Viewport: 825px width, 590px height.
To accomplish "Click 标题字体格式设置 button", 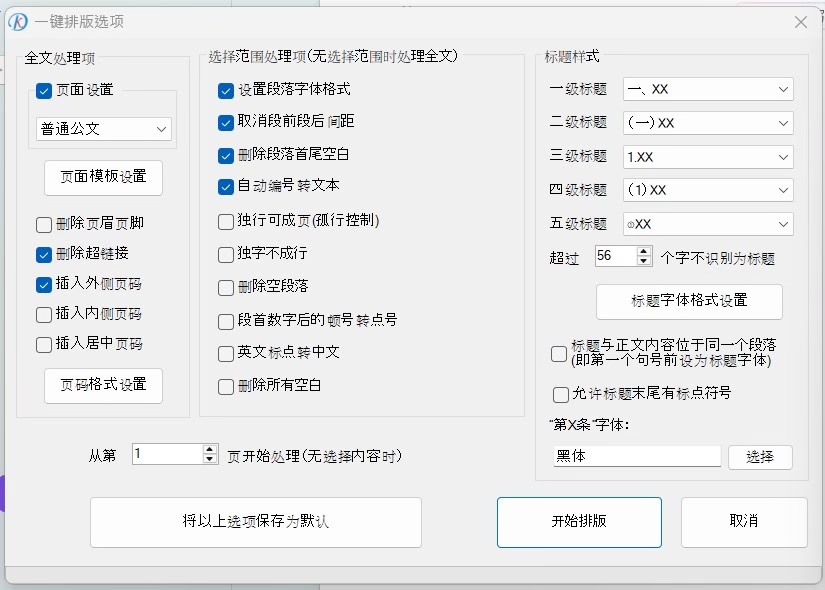I will 689,301.
